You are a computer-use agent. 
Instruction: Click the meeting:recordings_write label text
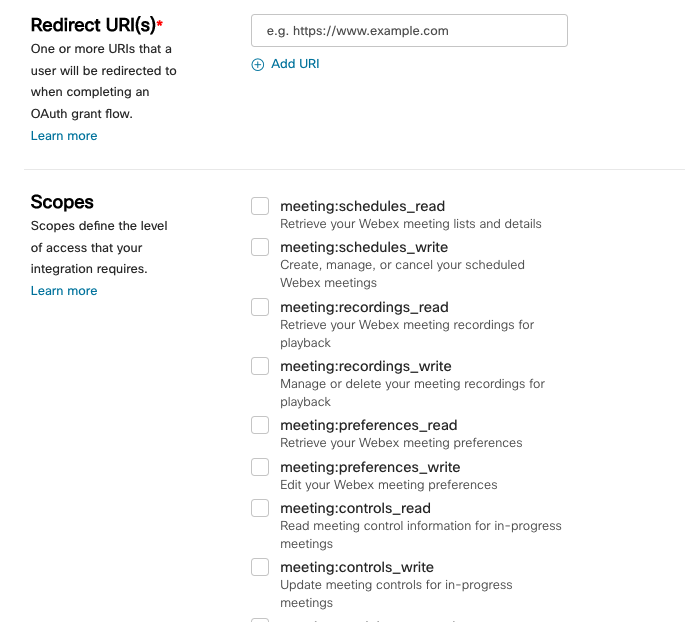[366, 366]
